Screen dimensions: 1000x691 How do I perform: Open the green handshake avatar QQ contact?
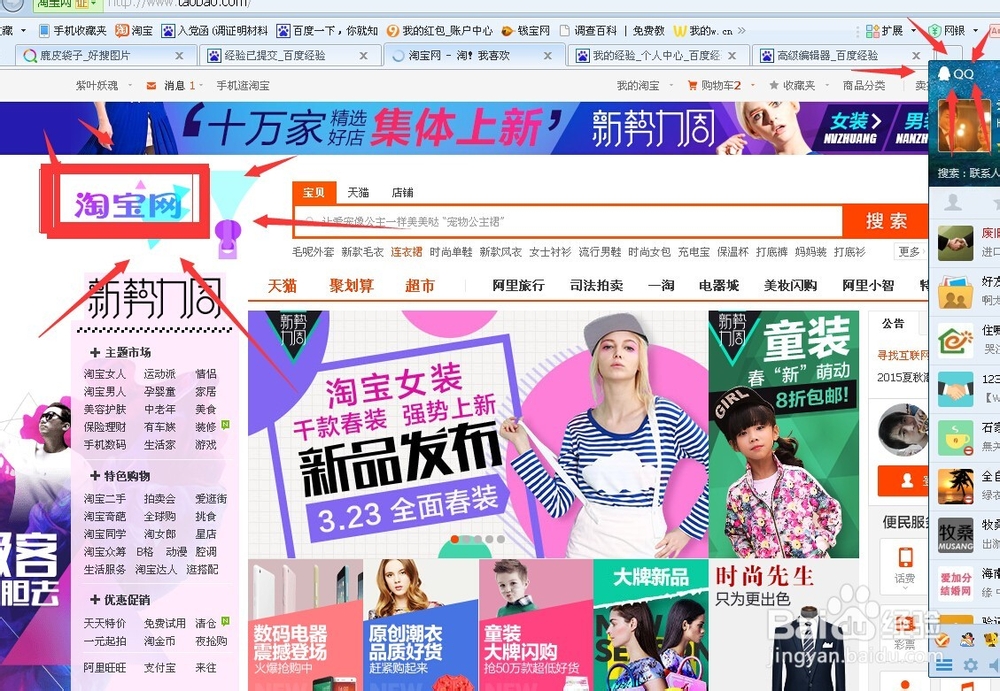coord(955,242)
